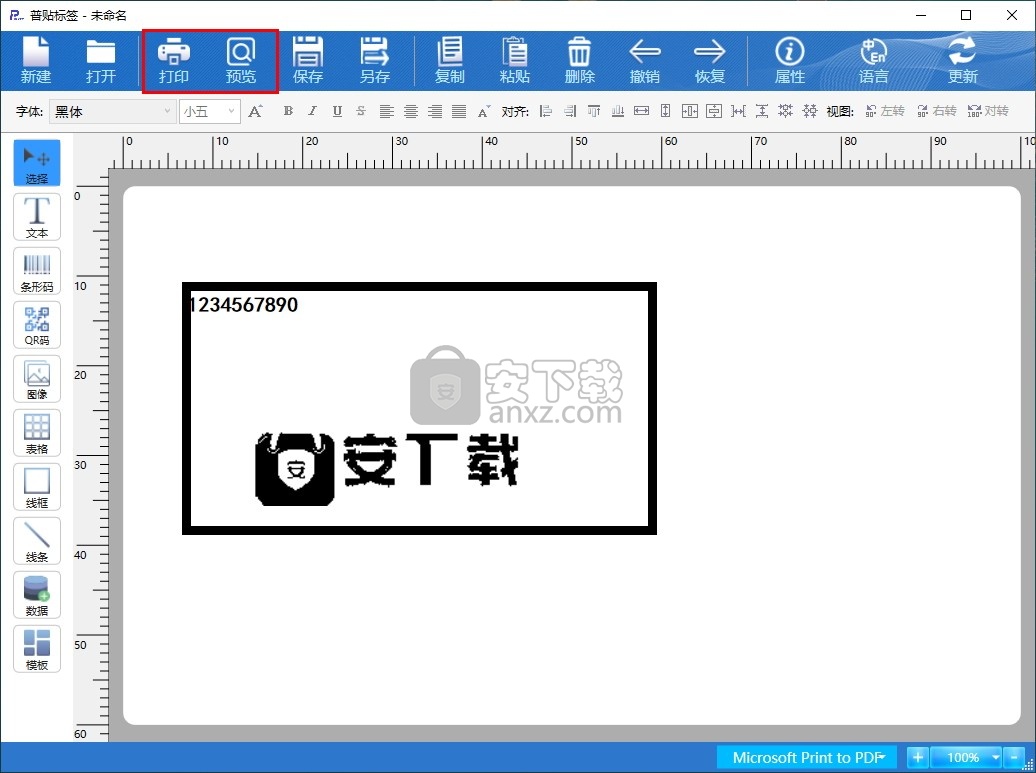Align text to the right
This screenshot has height=773, width=1036.
435,111
